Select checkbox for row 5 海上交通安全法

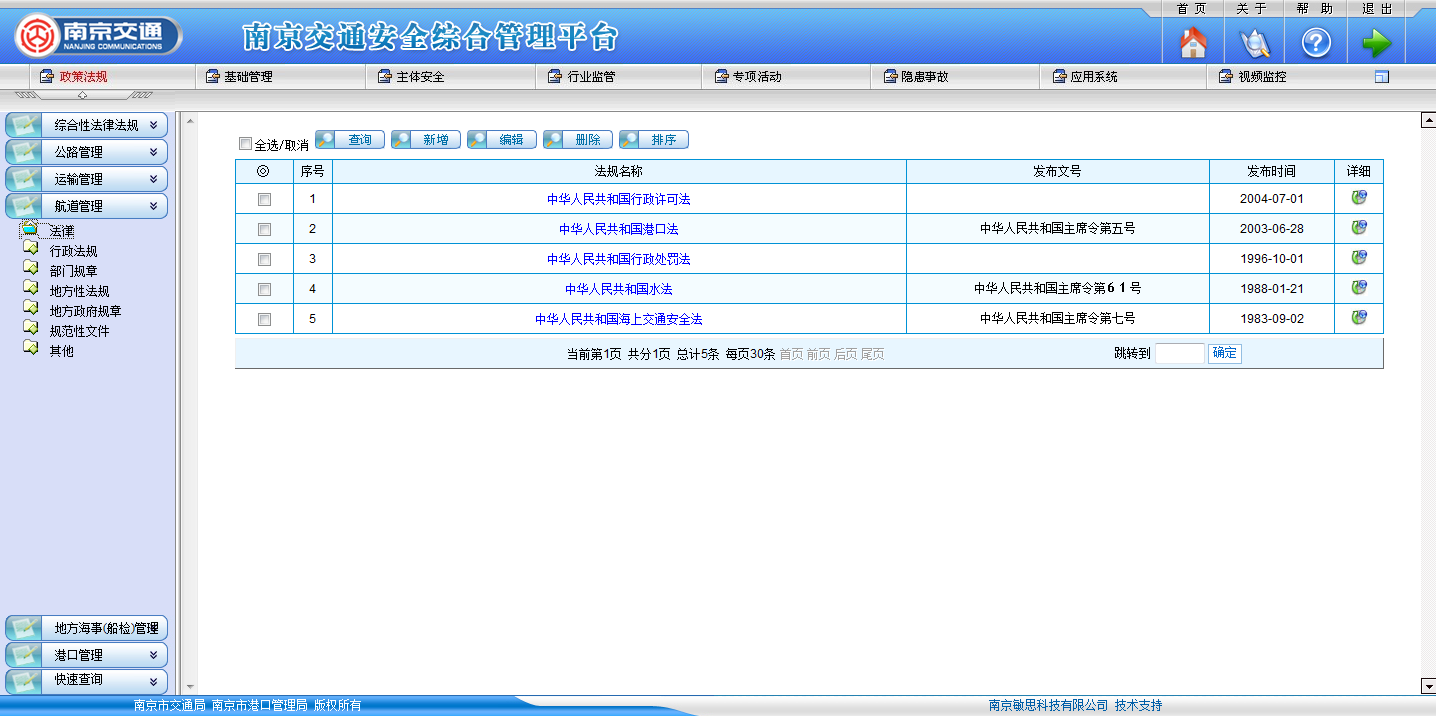click(264, 319)
